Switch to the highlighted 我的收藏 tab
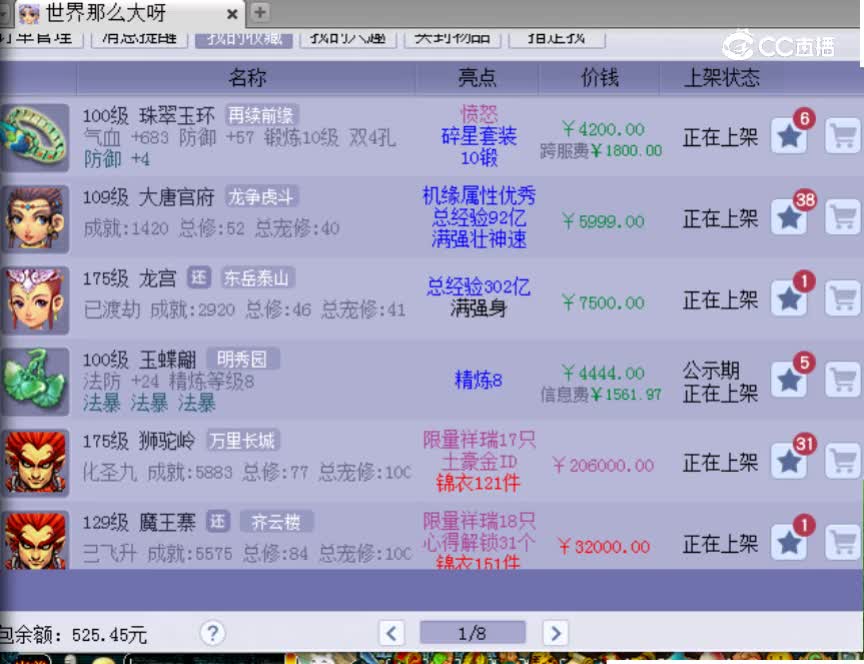Image resolution: width=864 pixels, height=664 pixels. [x=244, y=40]
